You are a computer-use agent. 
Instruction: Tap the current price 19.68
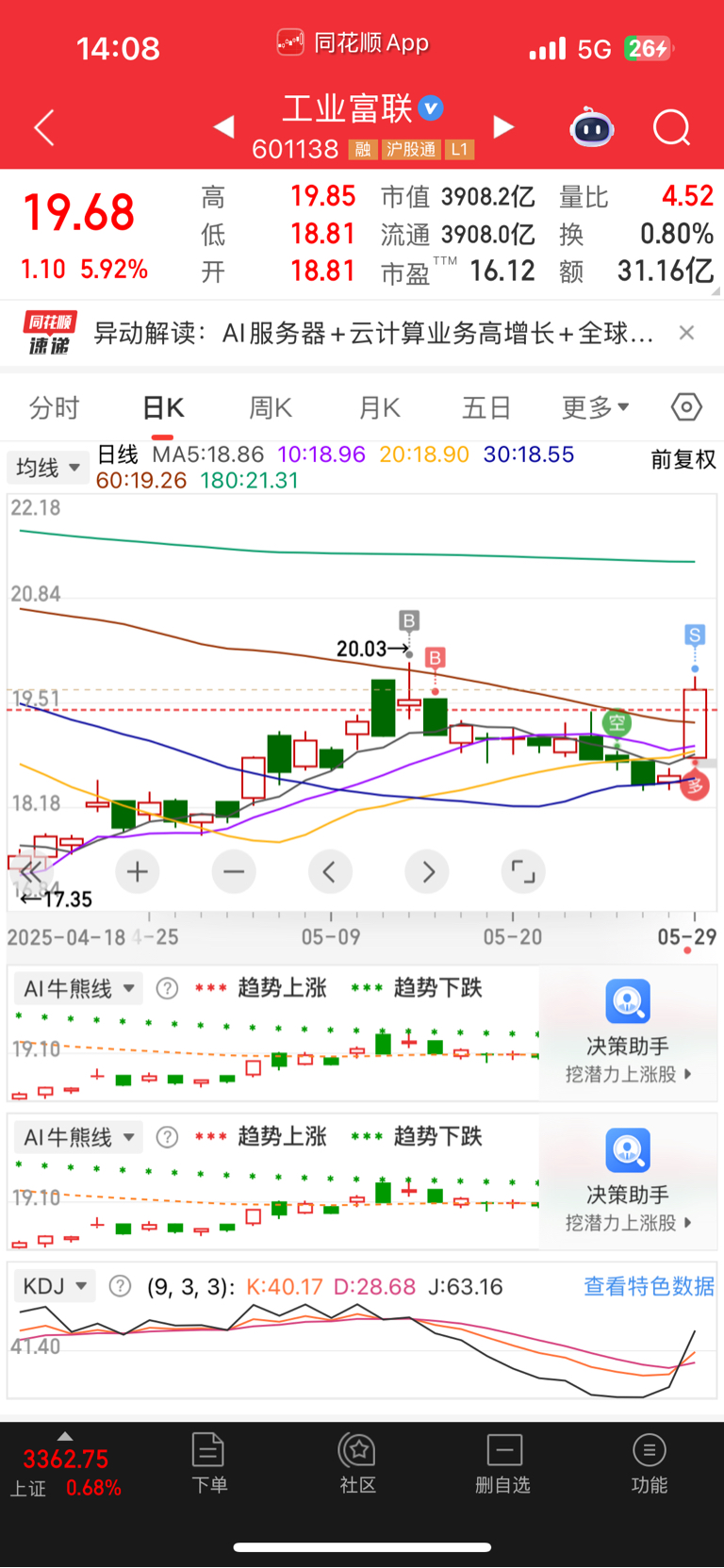[79, 212]
